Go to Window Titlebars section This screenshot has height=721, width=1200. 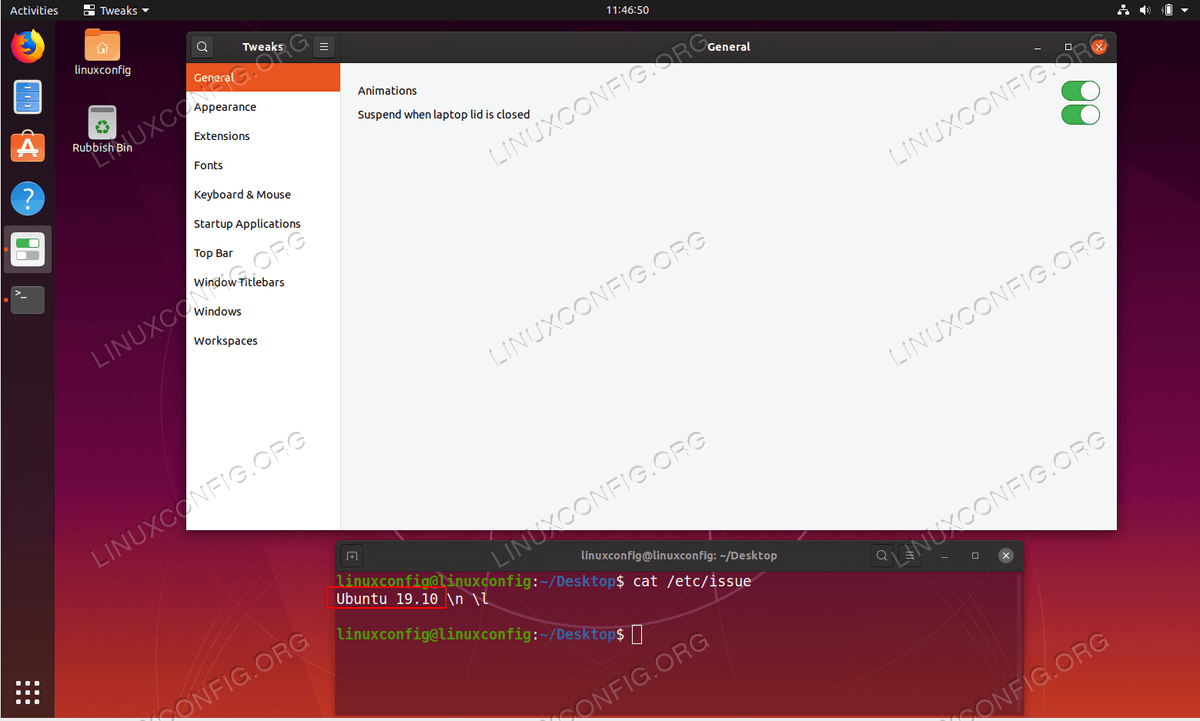click(263, 282)
